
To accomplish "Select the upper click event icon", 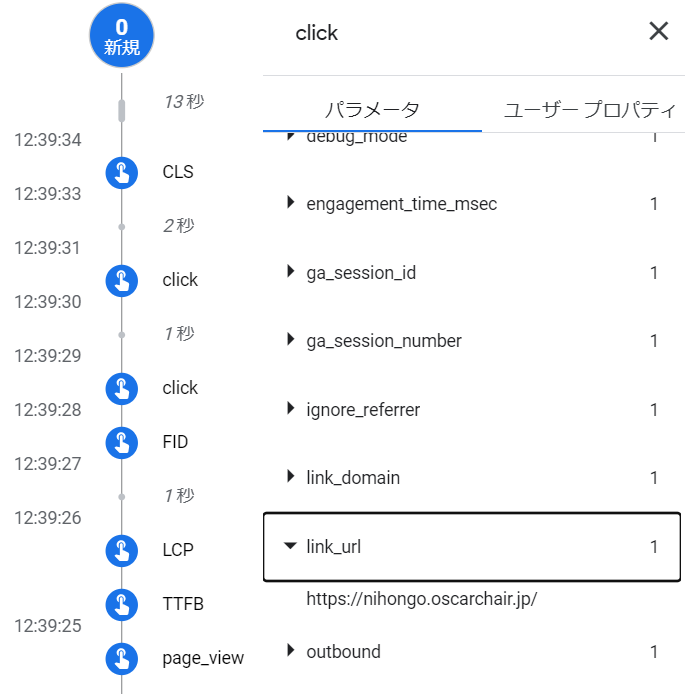I will click(121, 280).
